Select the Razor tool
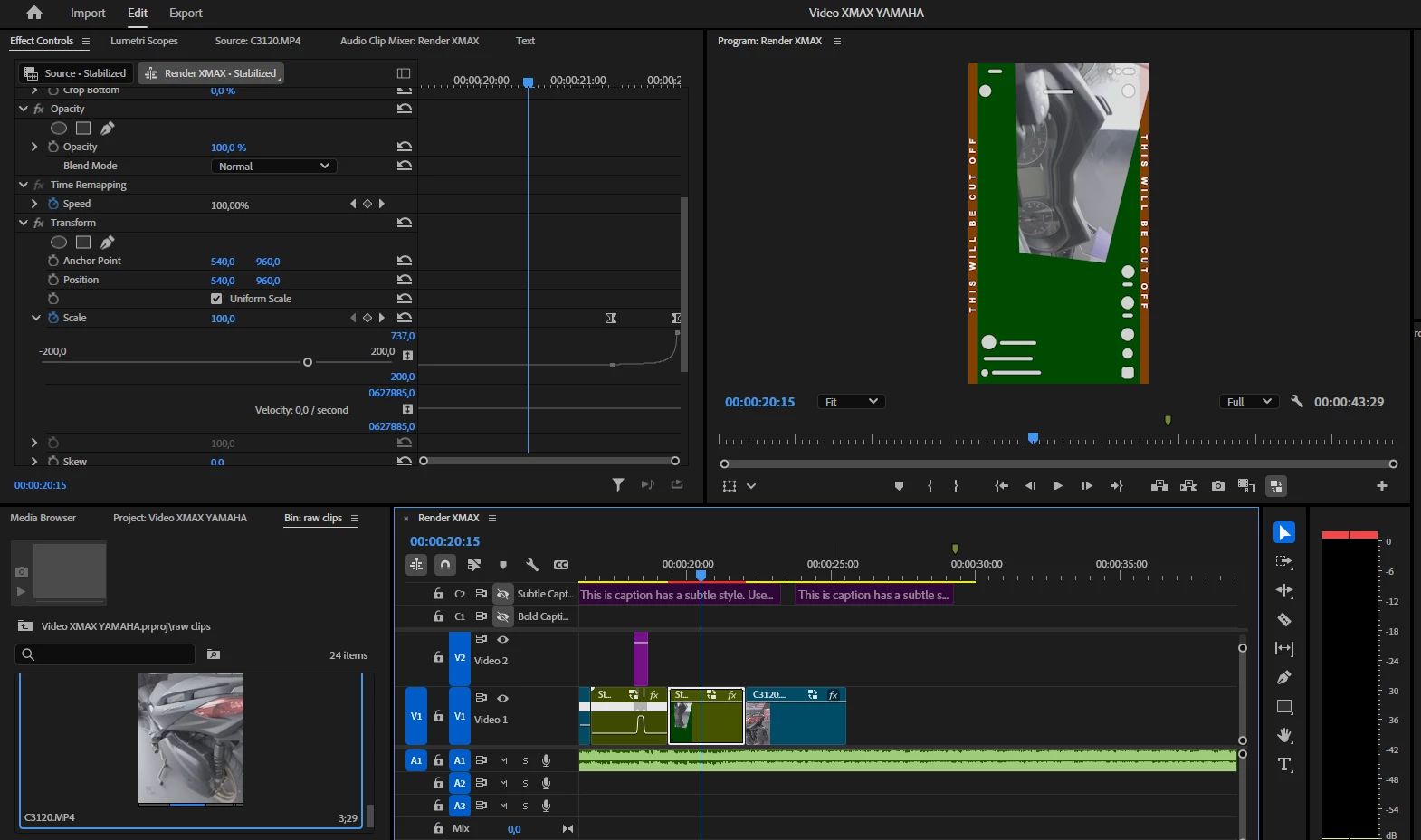The width and height of the screenshot is (1421, 840). tap(1283, 619)
